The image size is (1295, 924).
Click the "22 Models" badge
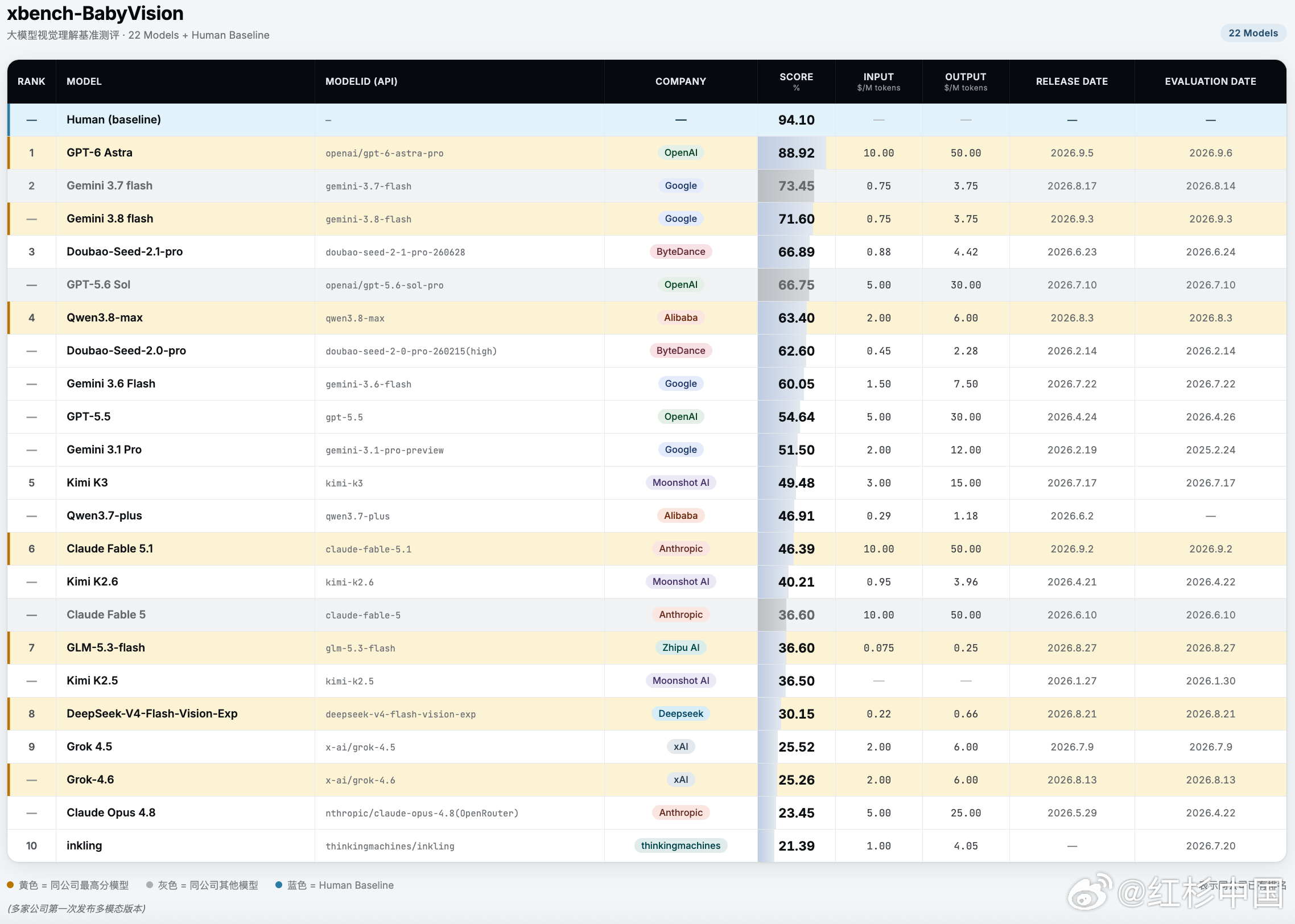[x=1253, y=33]
